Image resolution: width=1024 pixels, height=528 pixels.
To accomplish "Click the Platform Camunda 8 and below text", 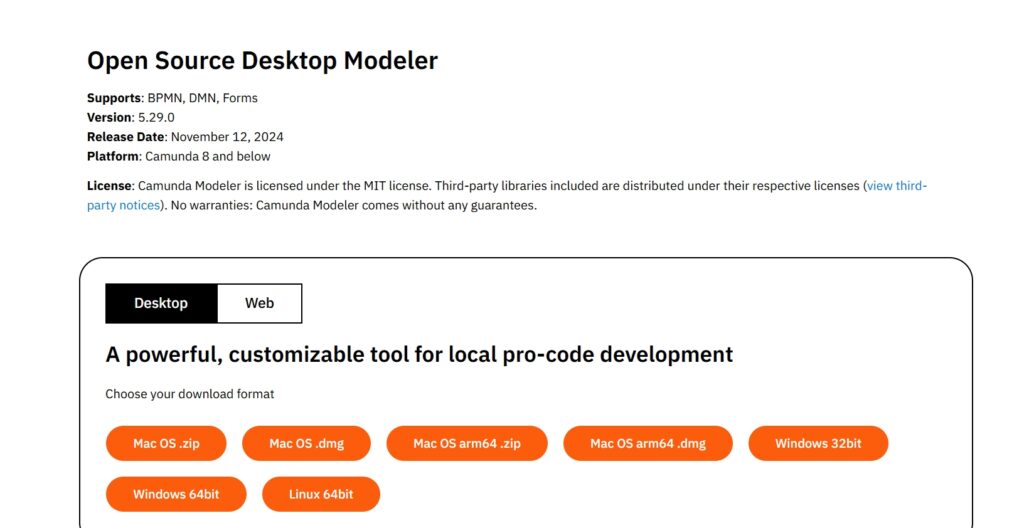I will click(178, 157).
